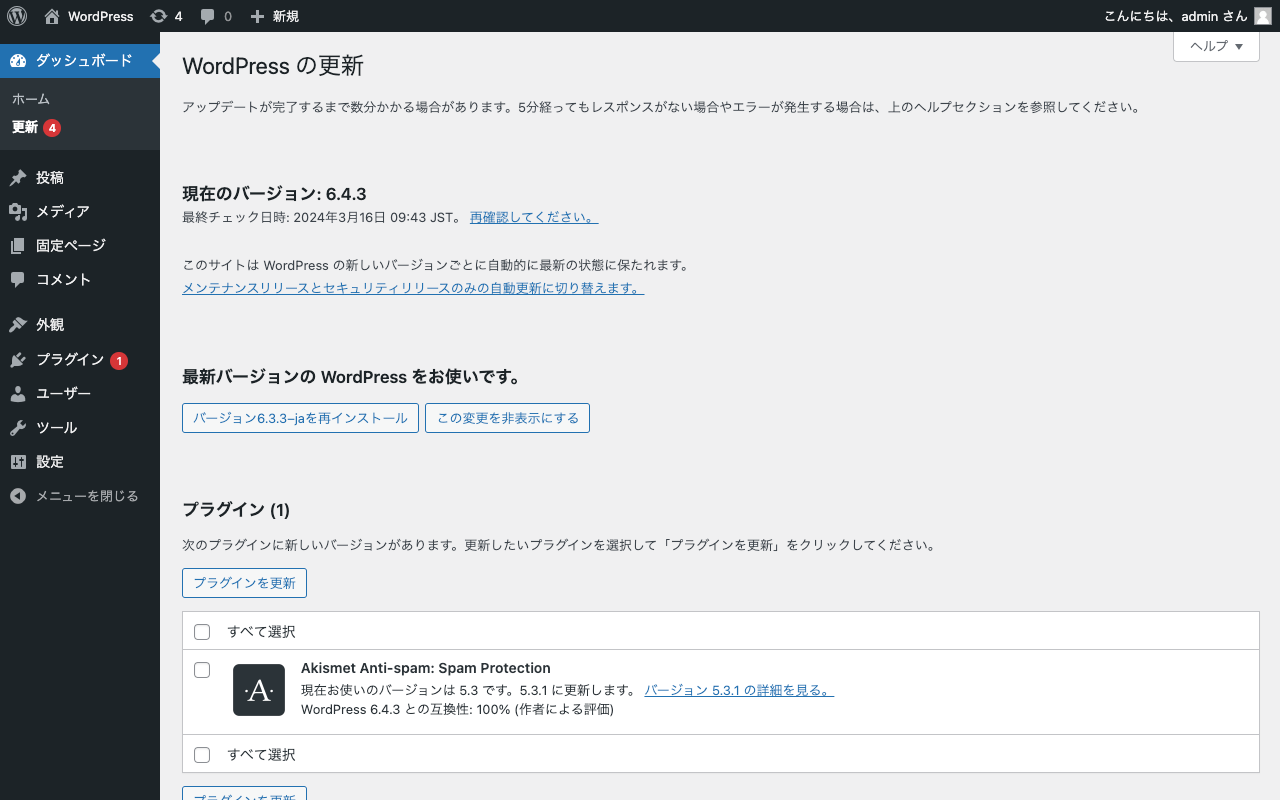Image resolution: width=1280 pixels, height=800 pixels.
Task: Click the ユーザー person icon
Action: click(18, 394)
